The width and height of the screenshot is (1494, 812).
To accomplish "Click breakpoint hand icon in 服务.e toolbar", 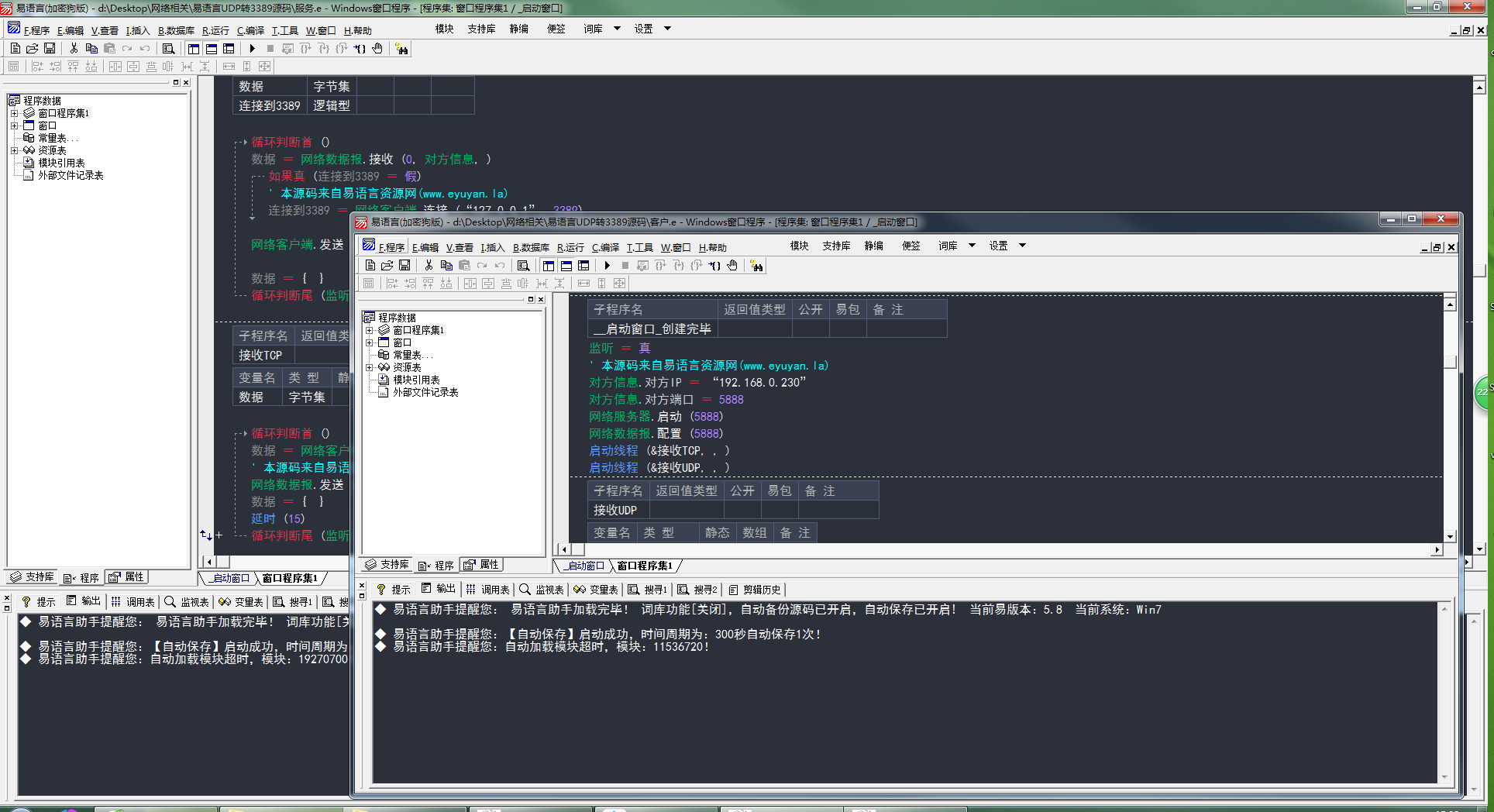I will [377, 48].
